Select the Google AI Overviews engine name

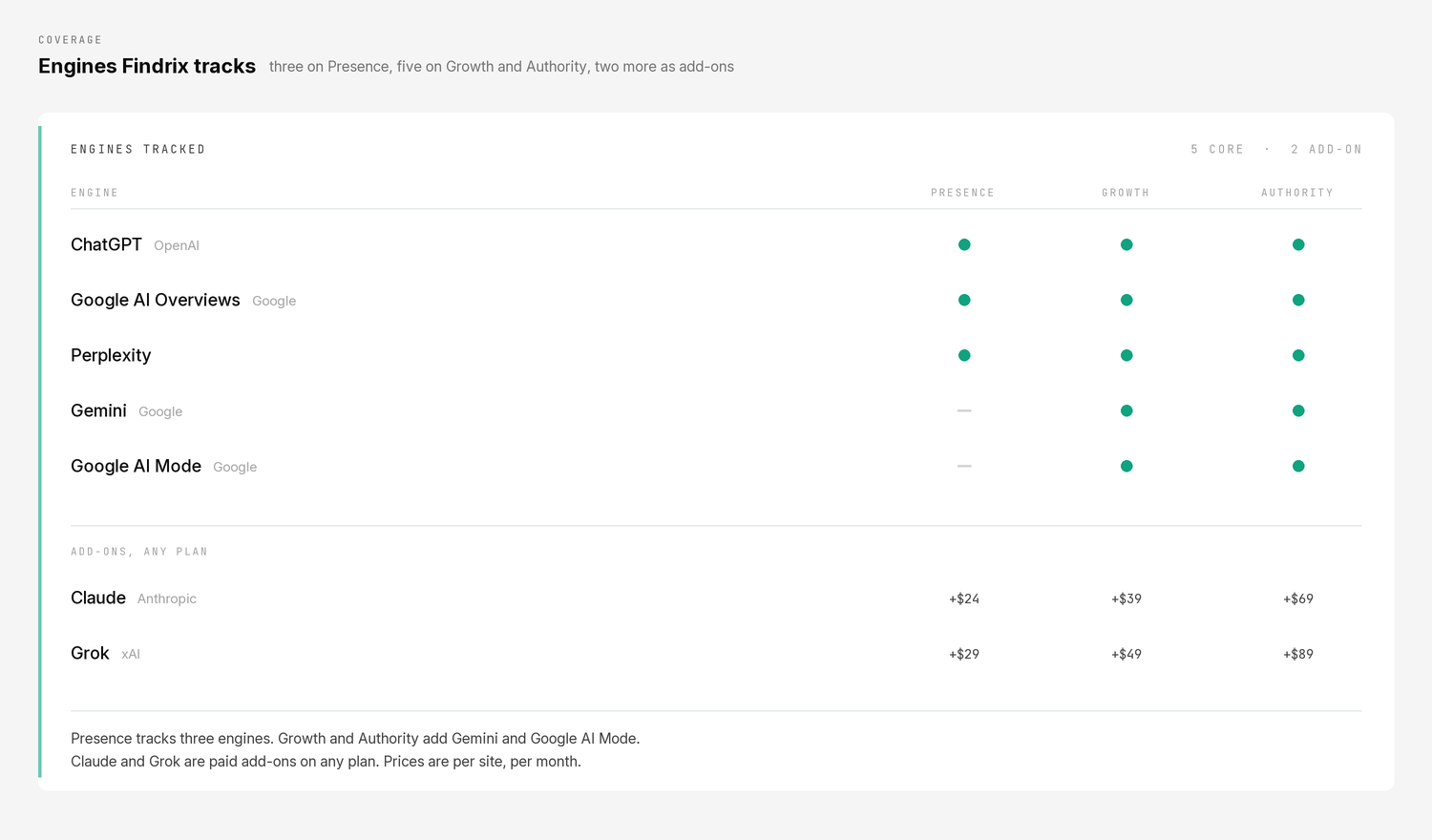[x=156, y=300]
